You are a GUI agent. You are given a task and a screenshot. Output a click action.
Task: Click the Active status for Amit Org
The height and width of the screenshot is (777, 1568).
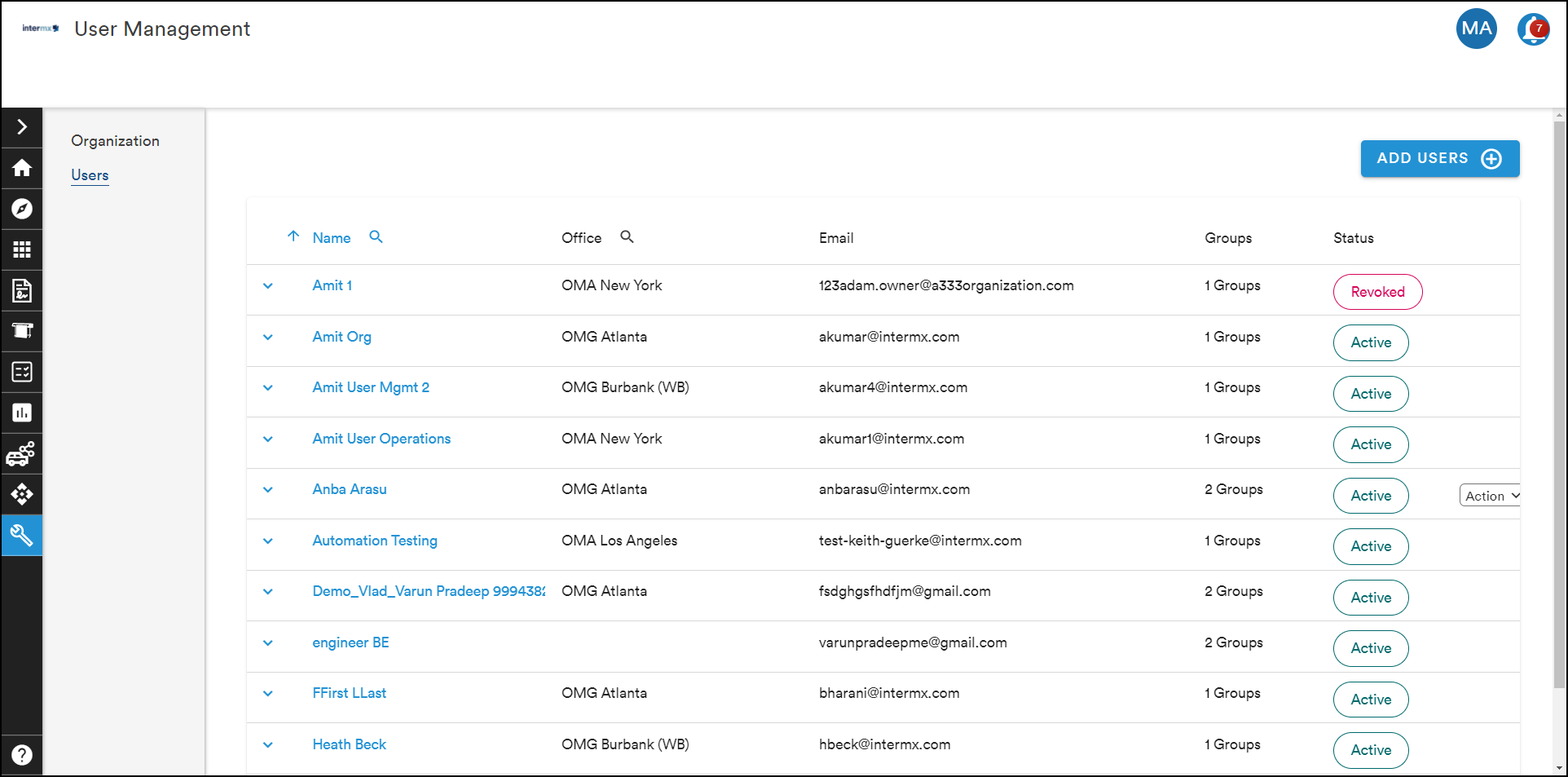point(1371,342)
